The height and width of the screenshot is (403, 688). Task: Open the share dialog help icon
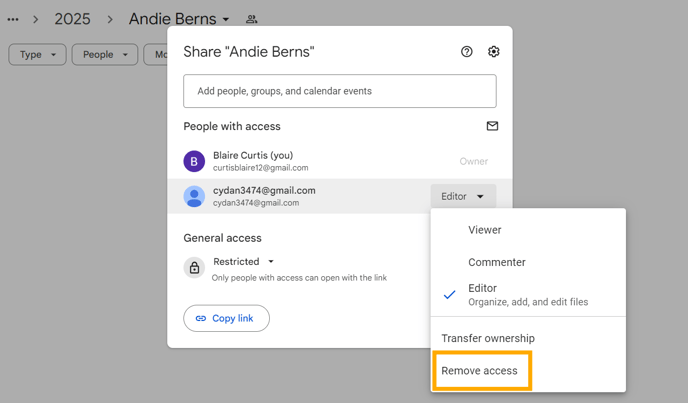point(466,52)
